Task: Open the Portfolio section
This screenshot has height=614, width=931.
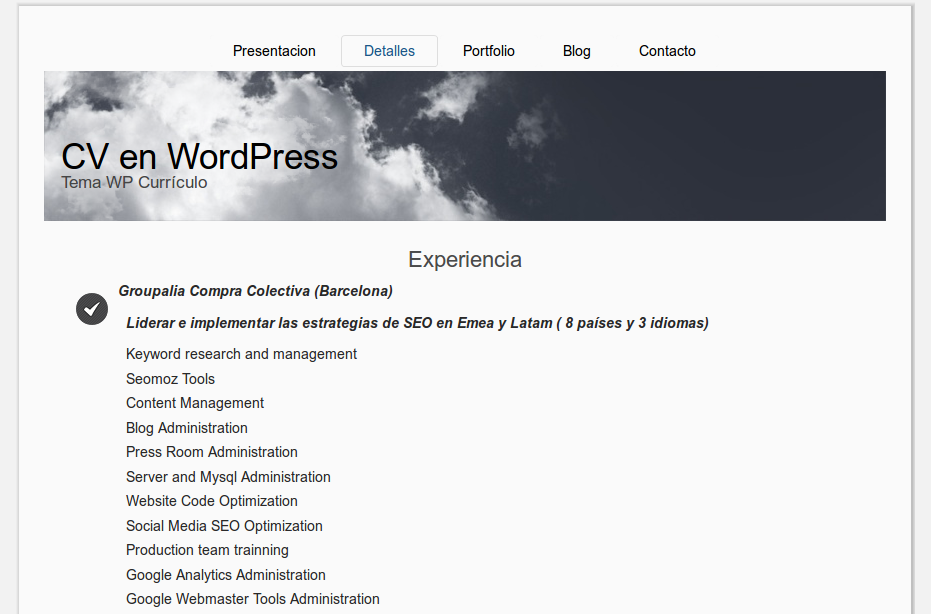Action: (488, 50)
